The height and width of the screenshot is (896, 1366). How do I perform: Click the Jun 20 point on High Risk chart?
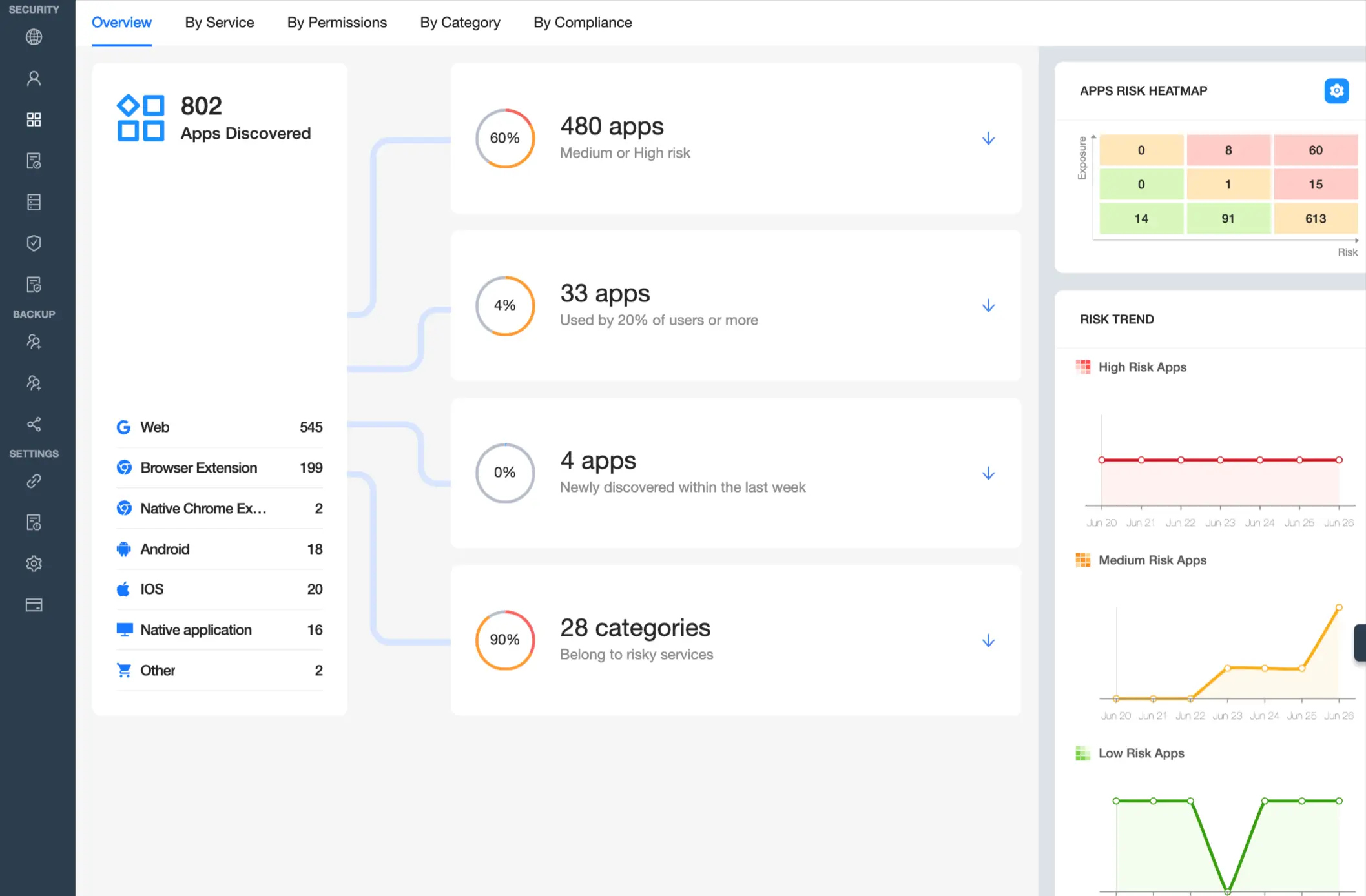click(1102, 460)
